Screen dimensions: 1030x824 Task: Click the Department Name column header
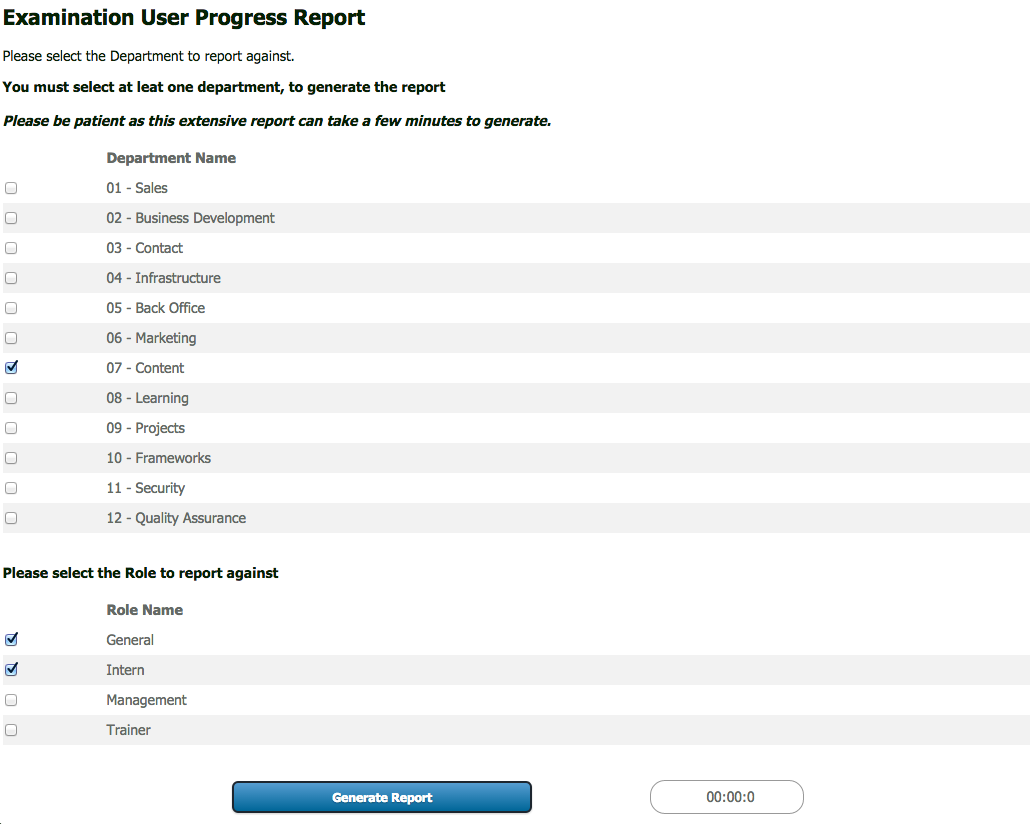pyautogui.click(x=171, y=158)
